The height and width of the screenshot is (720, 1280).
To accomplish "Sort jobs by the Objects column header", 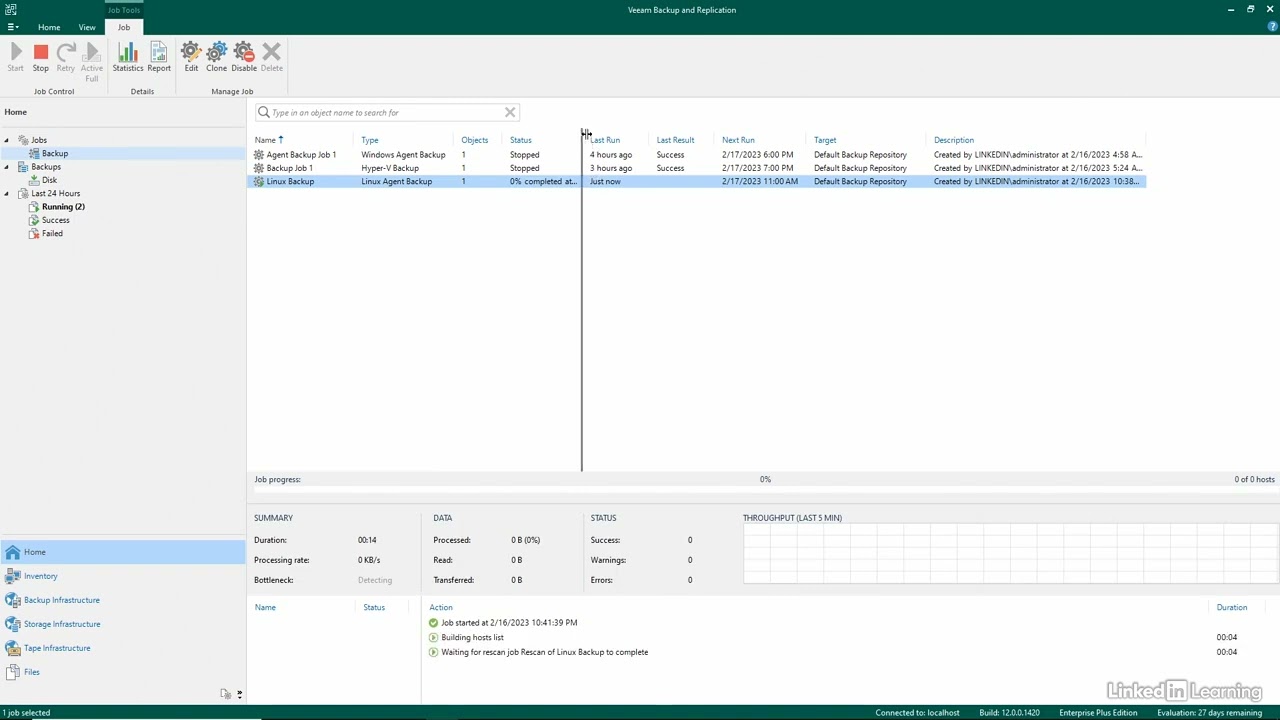I will [x=474, y=140].
